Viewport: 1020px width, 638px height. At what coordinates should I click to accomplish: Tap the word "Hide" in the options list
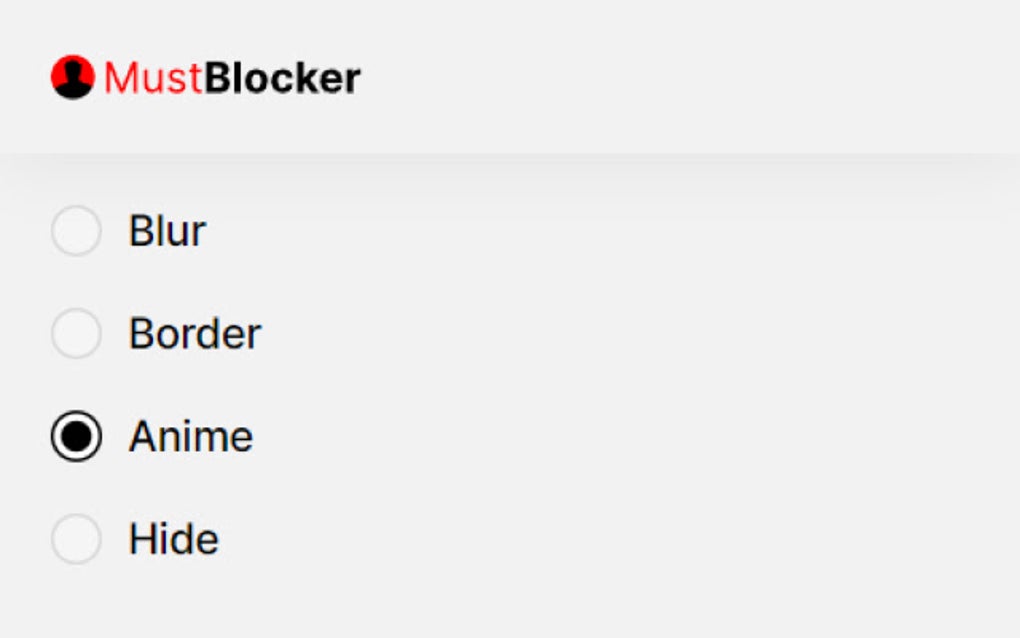(174, 539)
